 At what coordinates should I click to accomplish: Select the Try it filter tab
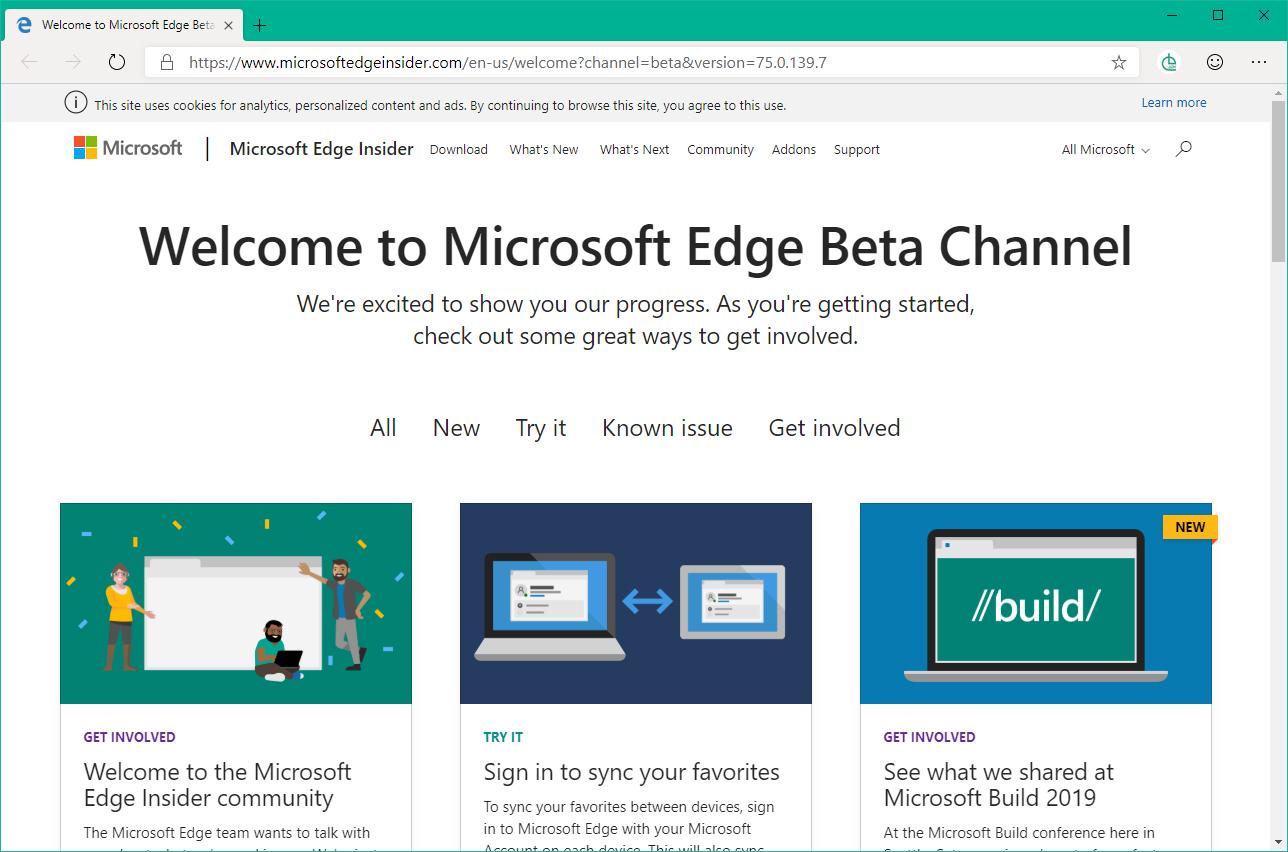541,428
